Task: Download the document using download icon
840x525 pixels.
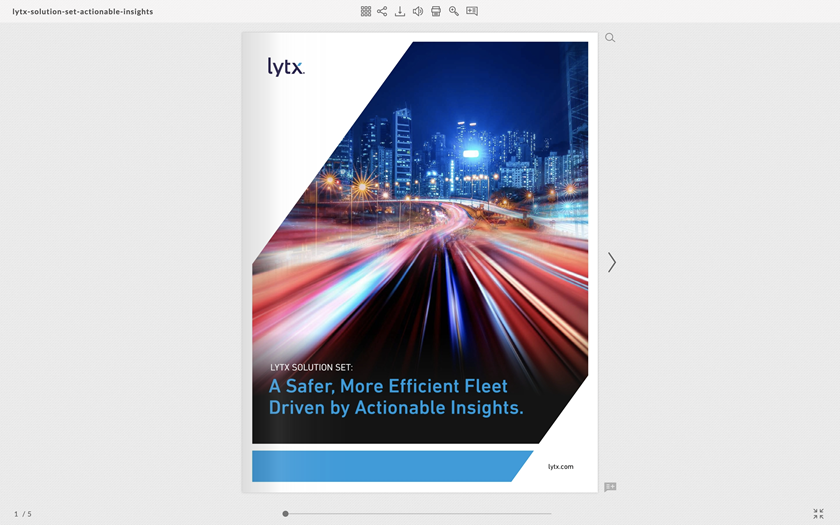Action: 400,11
